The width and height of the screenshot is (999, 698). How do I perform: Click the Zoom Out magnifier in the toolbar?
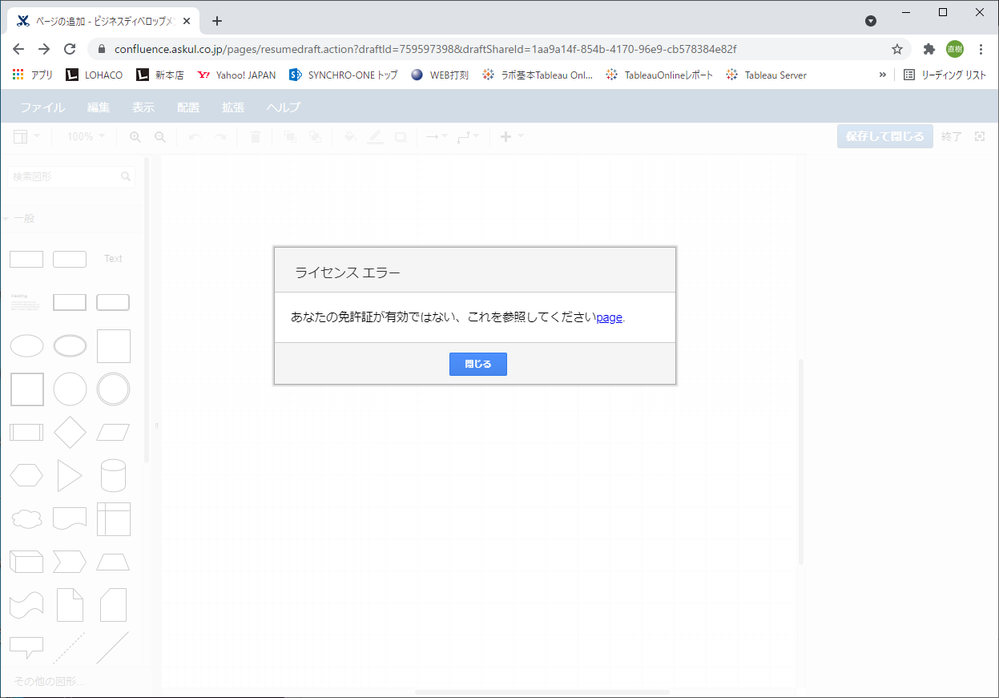(161, 136)
